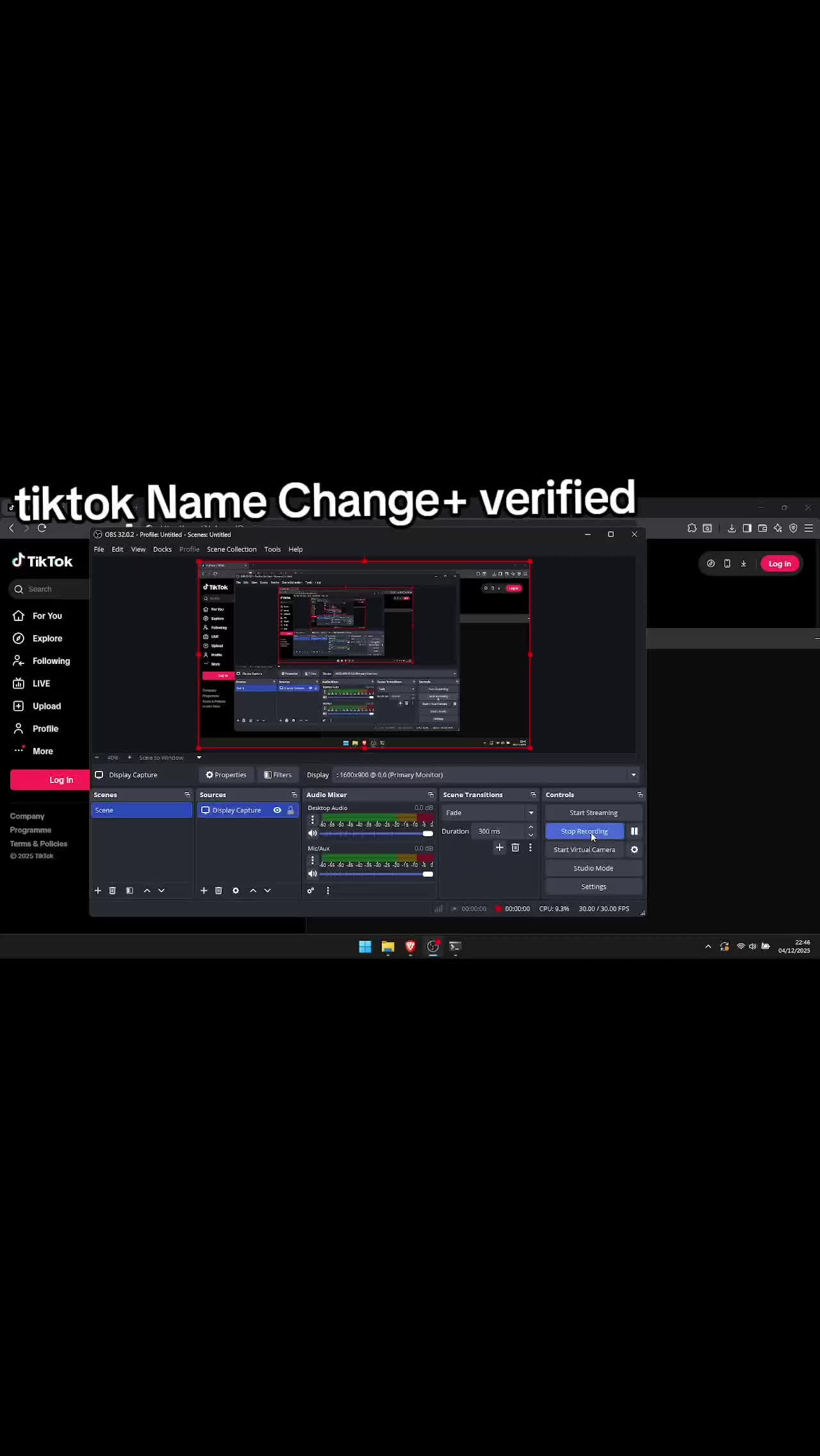This screenshot has height=1456, width=820.
Task: Click red Log in button in TikTok sidebar
Action: pos(50,780)
